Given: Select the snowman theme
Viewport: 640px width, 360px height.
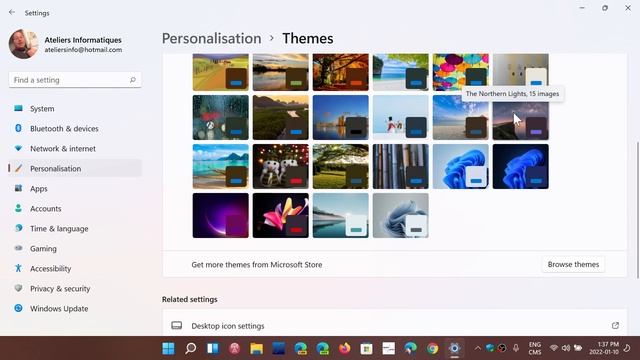Looking at the screenshot, I should click(400, 118).
